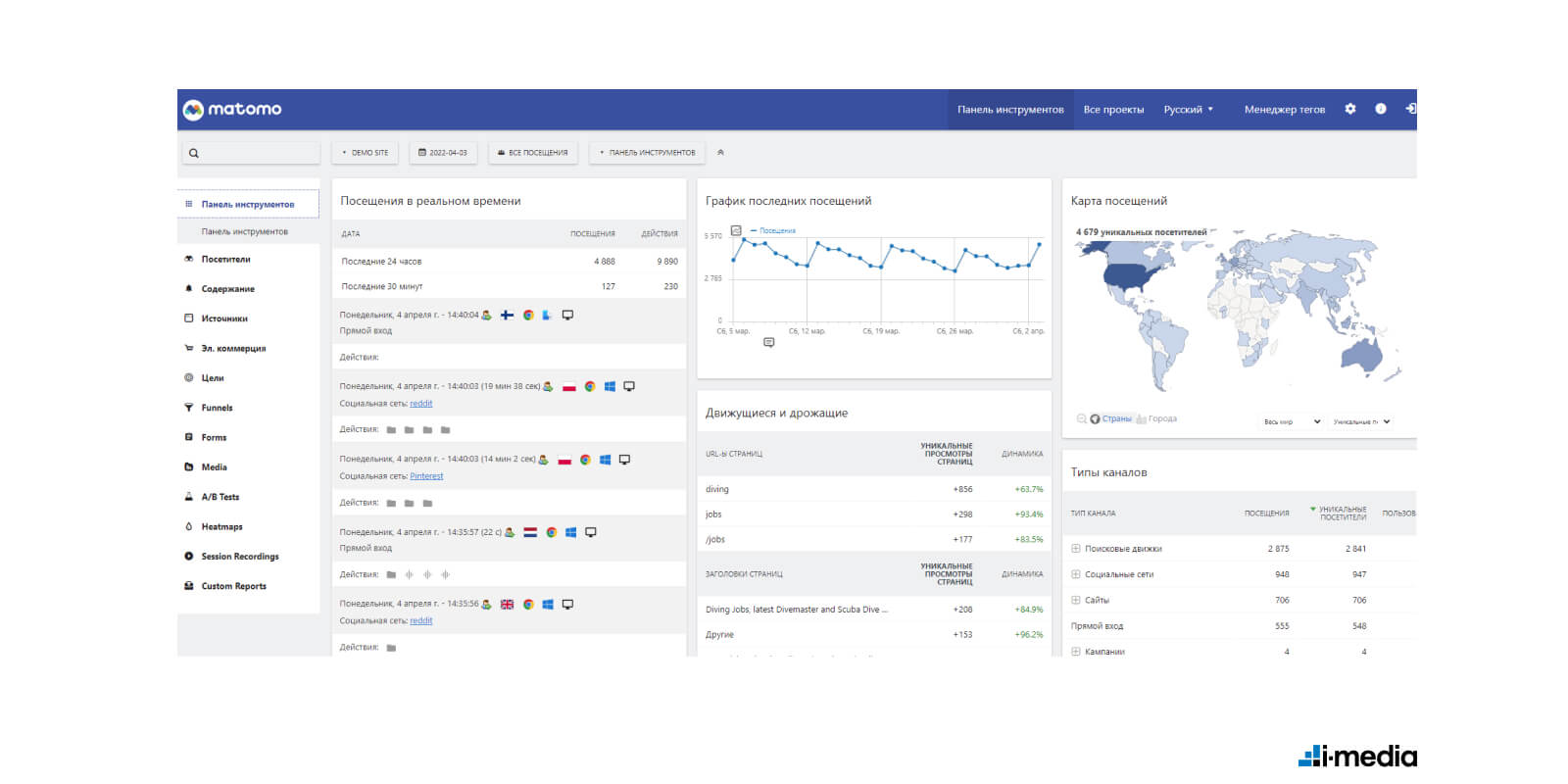Open Менеджер тегов in the top navigation
This screenshot has width=1568, height=784.
click(1284, 110)
